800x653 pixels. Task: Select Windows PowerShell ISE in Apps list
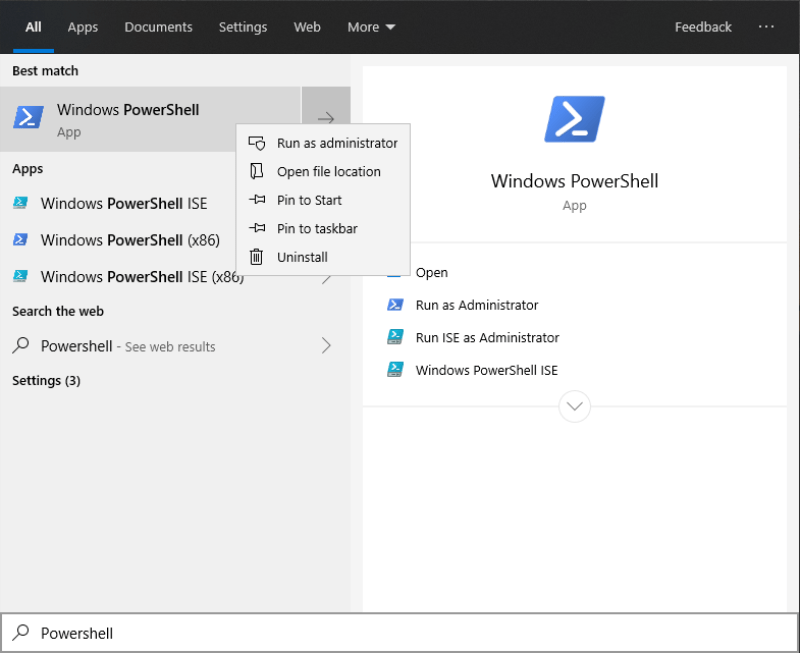(124, 204)
